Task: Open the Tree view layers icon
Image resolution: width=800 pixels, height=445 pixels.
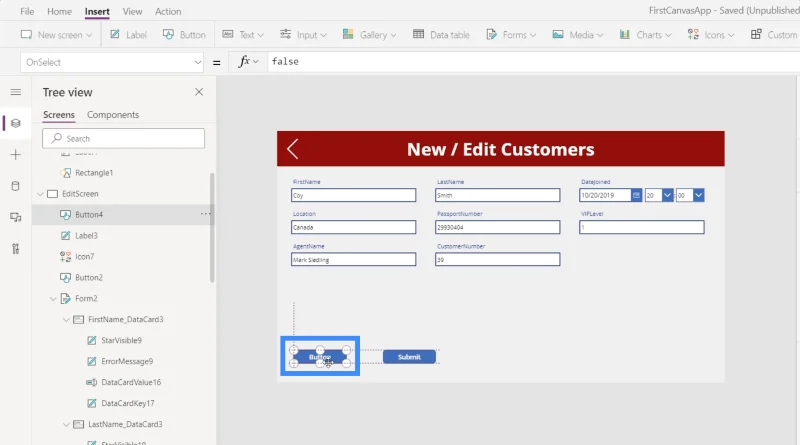Action: [16, 123]
